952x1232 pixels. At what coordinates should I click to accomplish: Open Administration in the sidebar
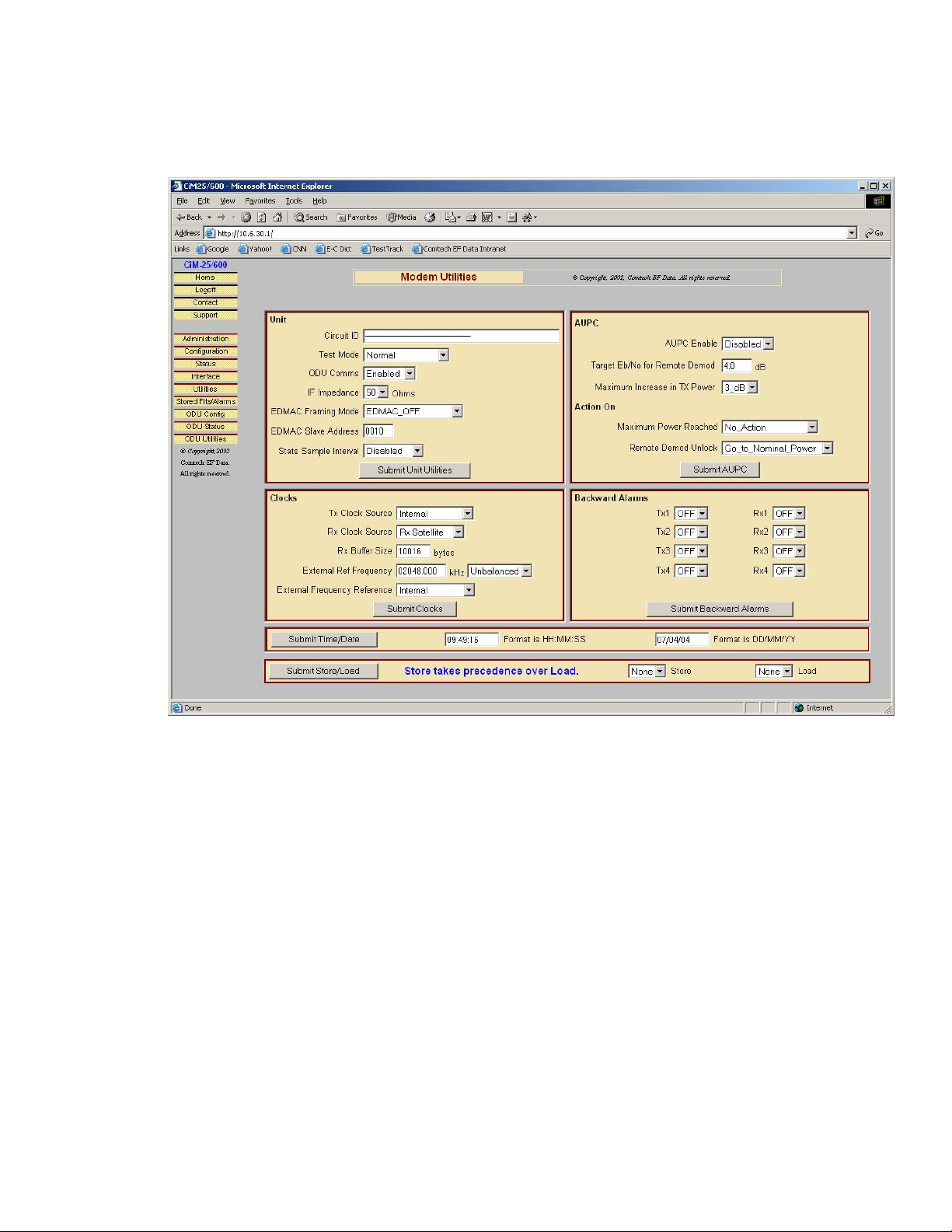click(205, 339)
